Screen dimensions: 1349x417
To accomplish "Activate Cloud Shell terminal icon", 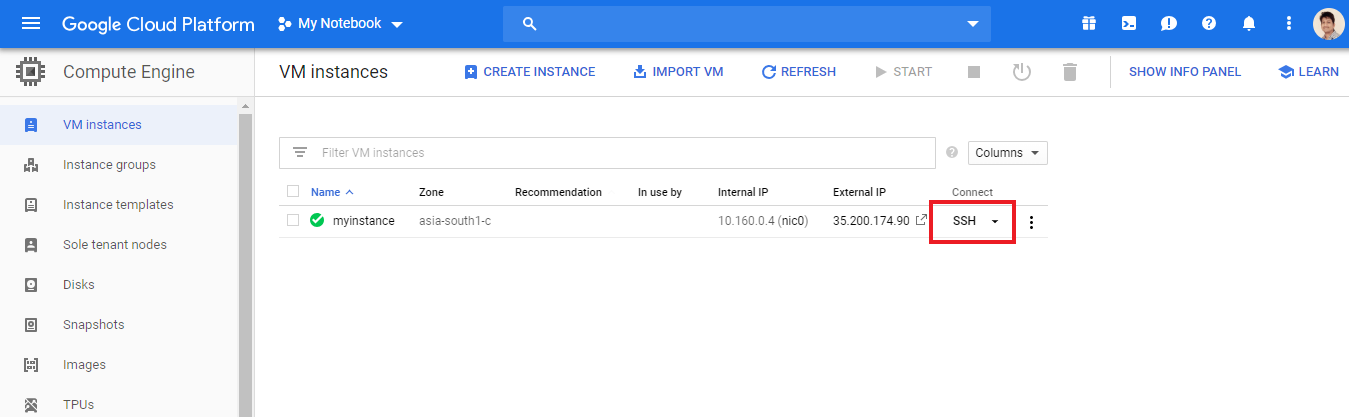I will (x=1129, y=23).
